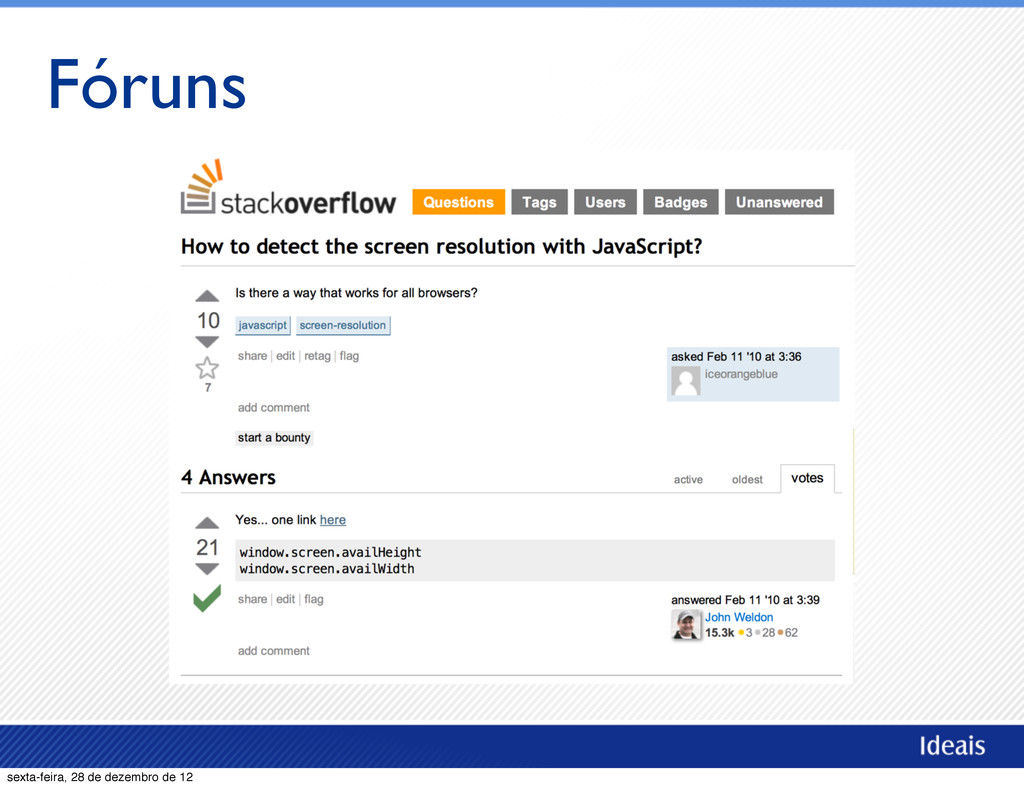Click the window.screen.availHeight code line
Image resolution: width=1024 pixels, height=788 pixels.
[x=330, y=552]
